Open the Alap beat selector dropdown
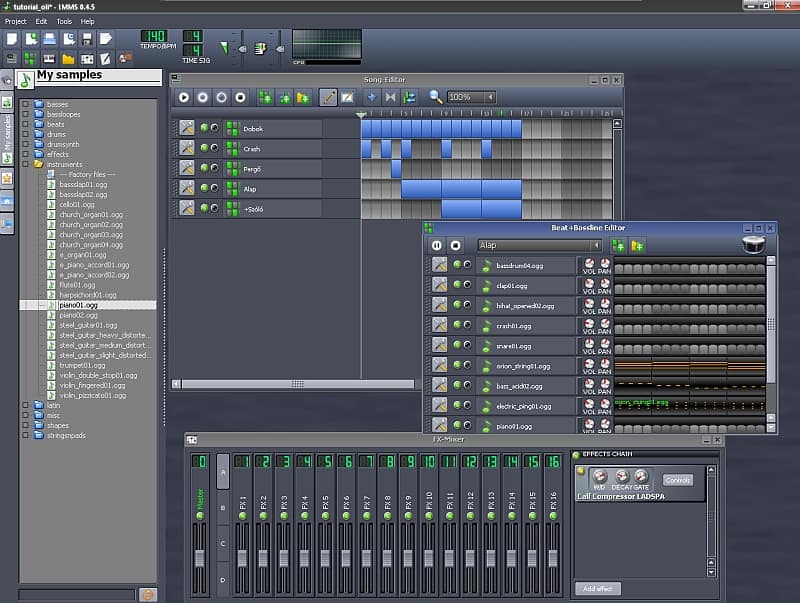 coord(539,245)
